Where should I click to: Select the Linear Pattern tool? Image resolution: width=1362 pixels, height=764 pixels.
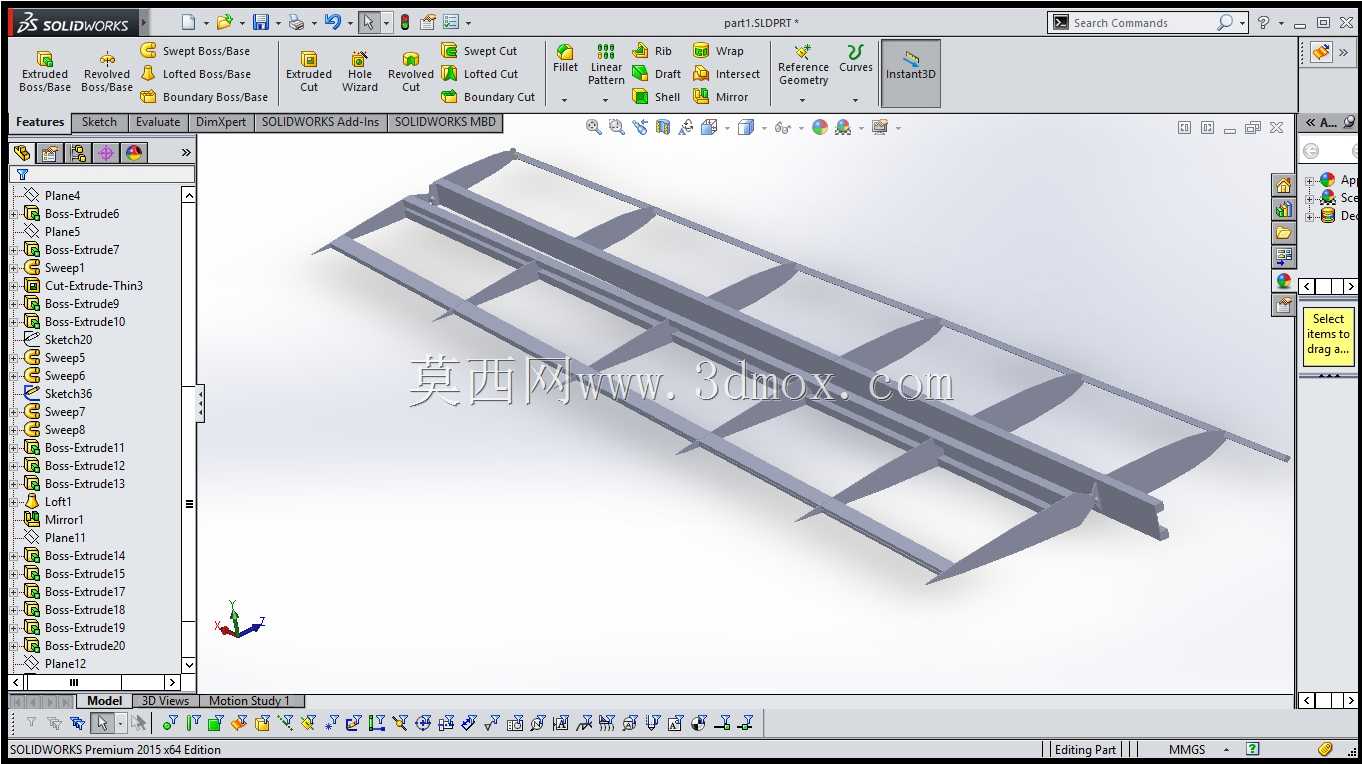click(606, 64)
